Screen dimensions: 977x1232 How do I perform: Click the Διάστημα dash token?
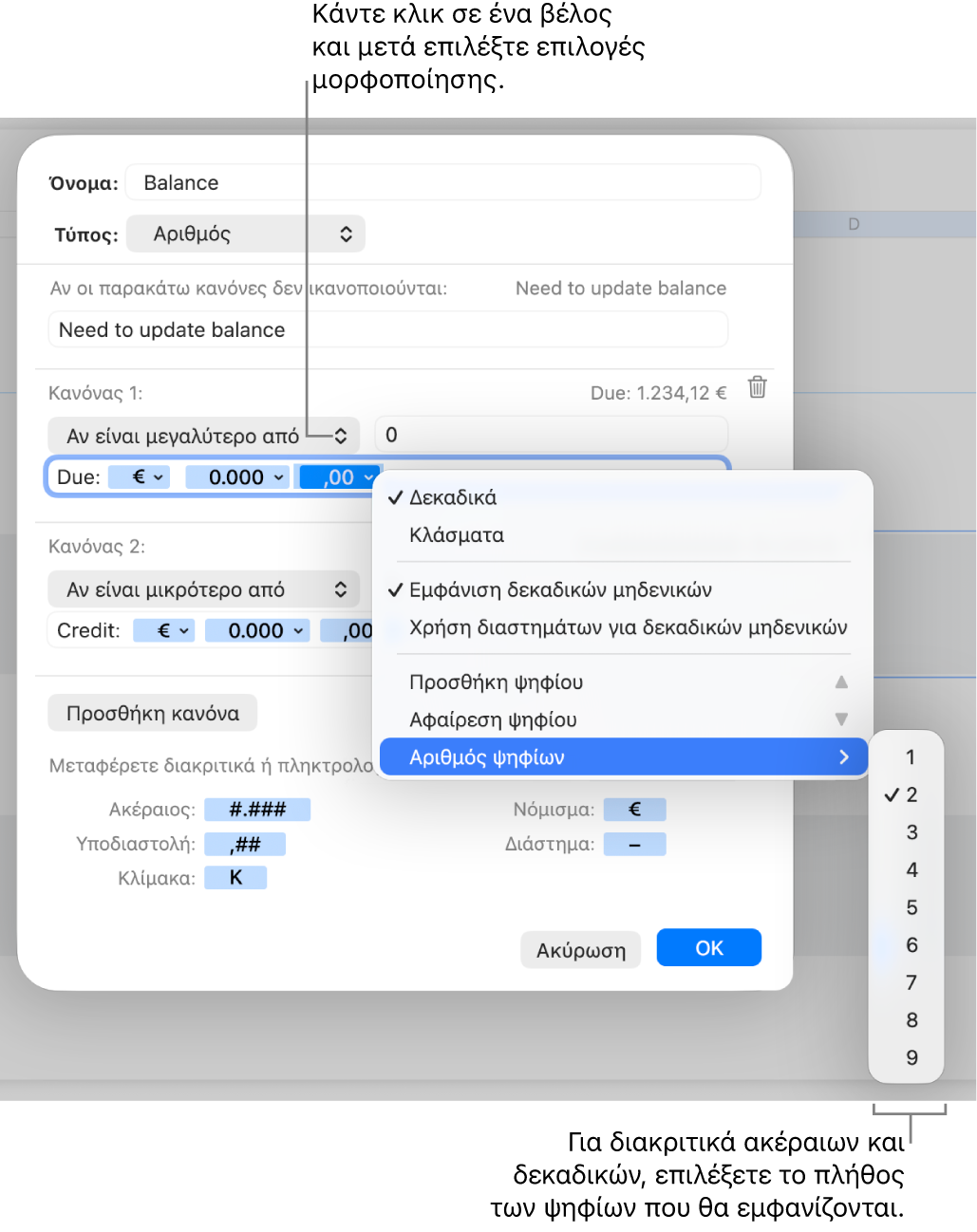635,844
